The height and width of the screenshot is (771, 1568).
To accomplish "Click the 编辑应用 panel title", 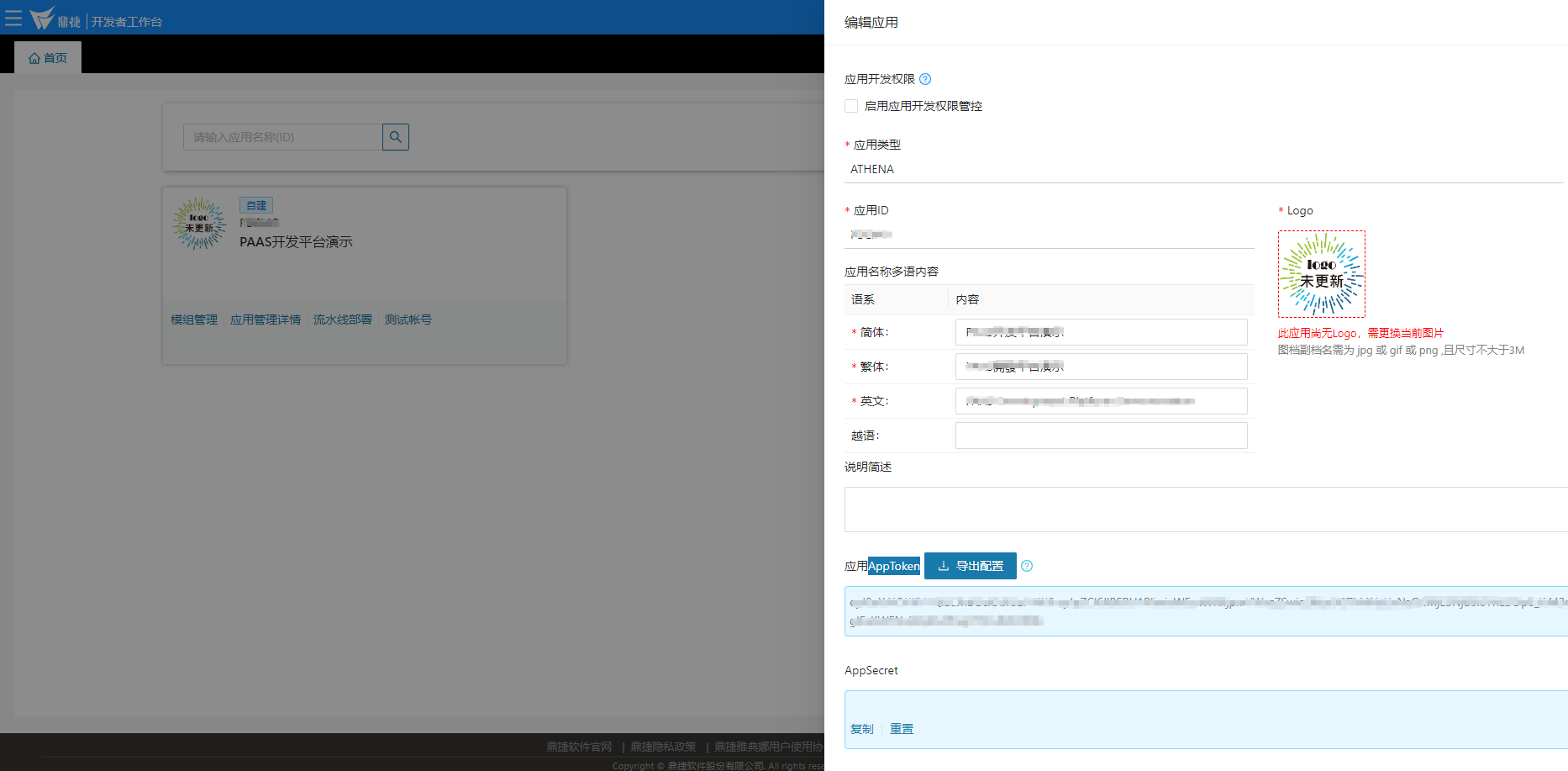I will [x=871, y=23].
